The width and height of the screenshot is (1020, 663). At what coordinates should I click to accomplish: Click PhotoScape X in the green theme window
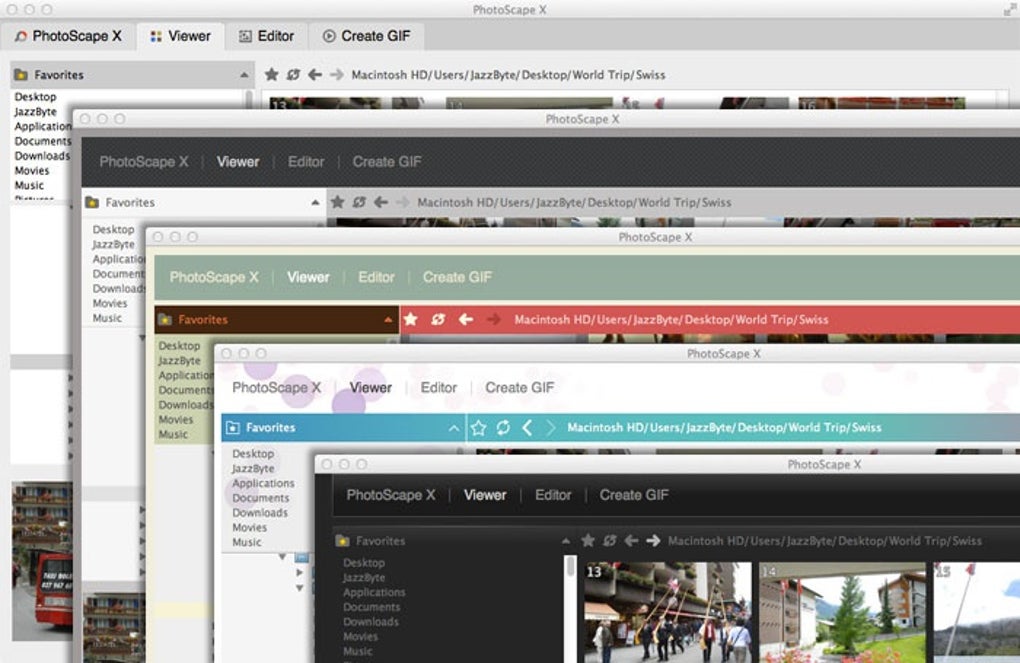coord(214,277)
